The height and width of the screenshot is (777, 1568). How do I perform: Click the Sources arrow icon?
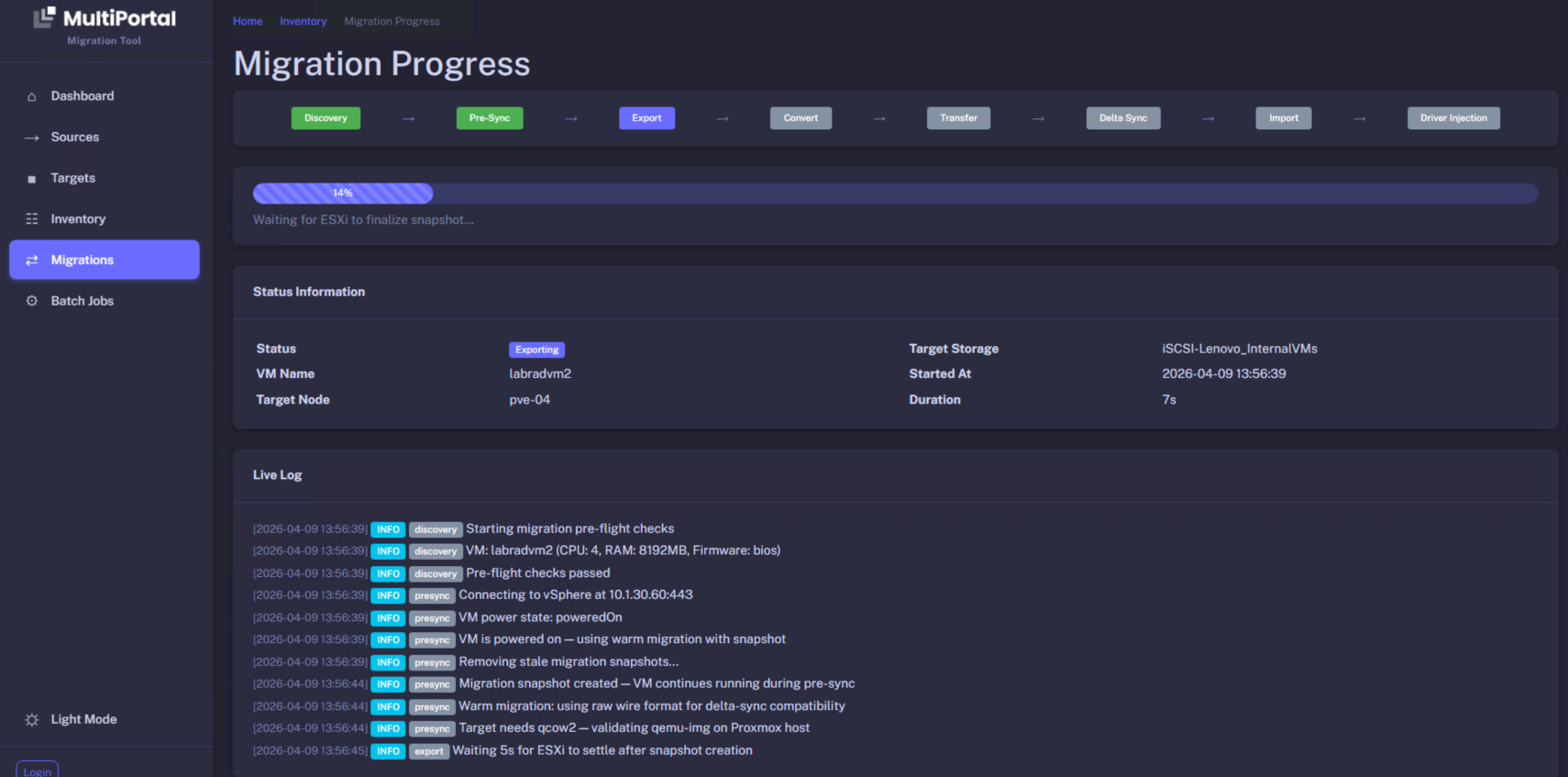coord(32,138)
